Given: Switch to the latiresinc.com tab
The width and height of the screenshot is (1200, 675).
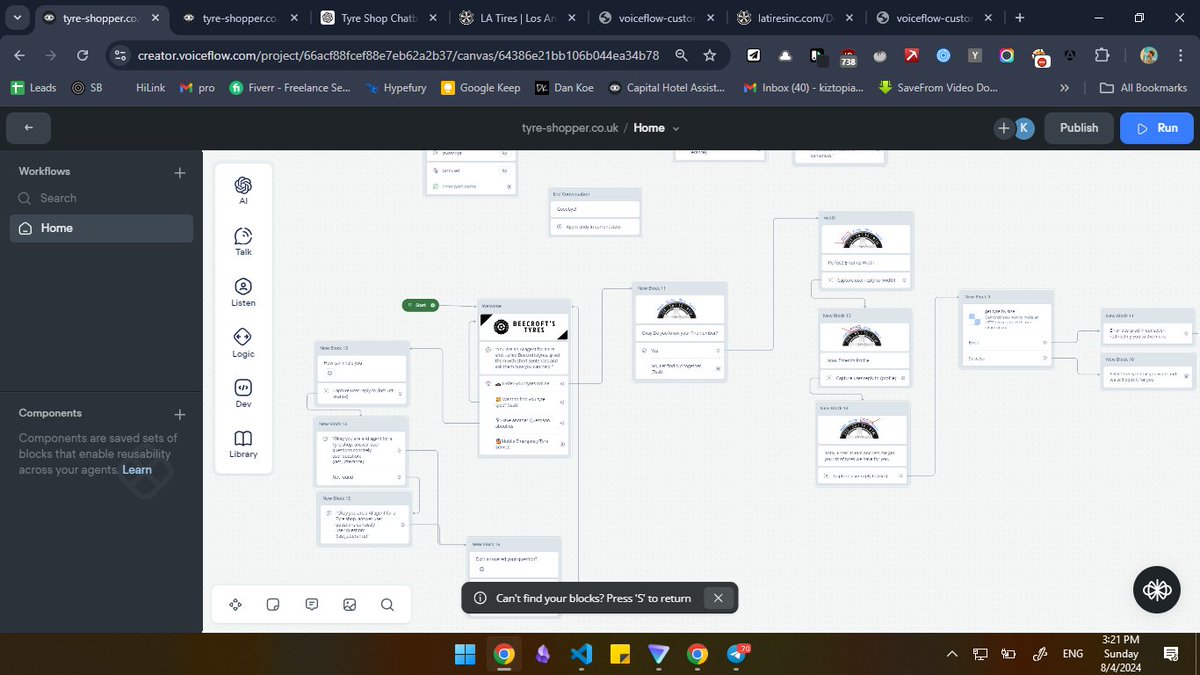Looking at the screenshot, I should click(793, 18).
